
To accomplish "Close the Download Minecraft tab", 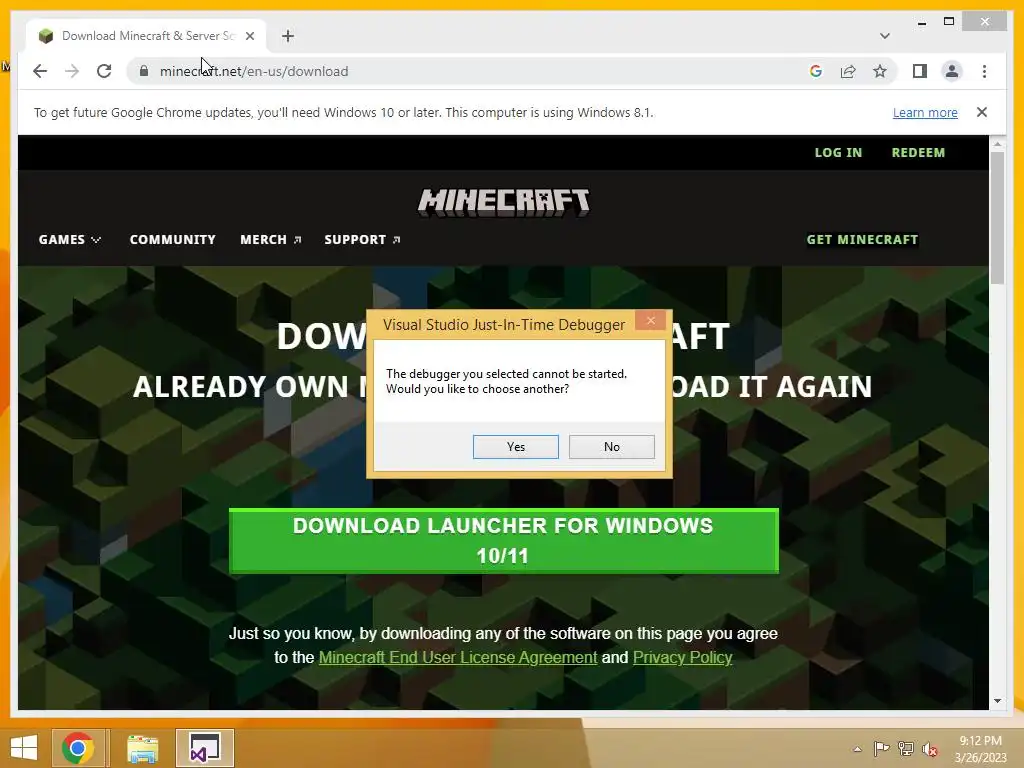I will tap(249, 36).
